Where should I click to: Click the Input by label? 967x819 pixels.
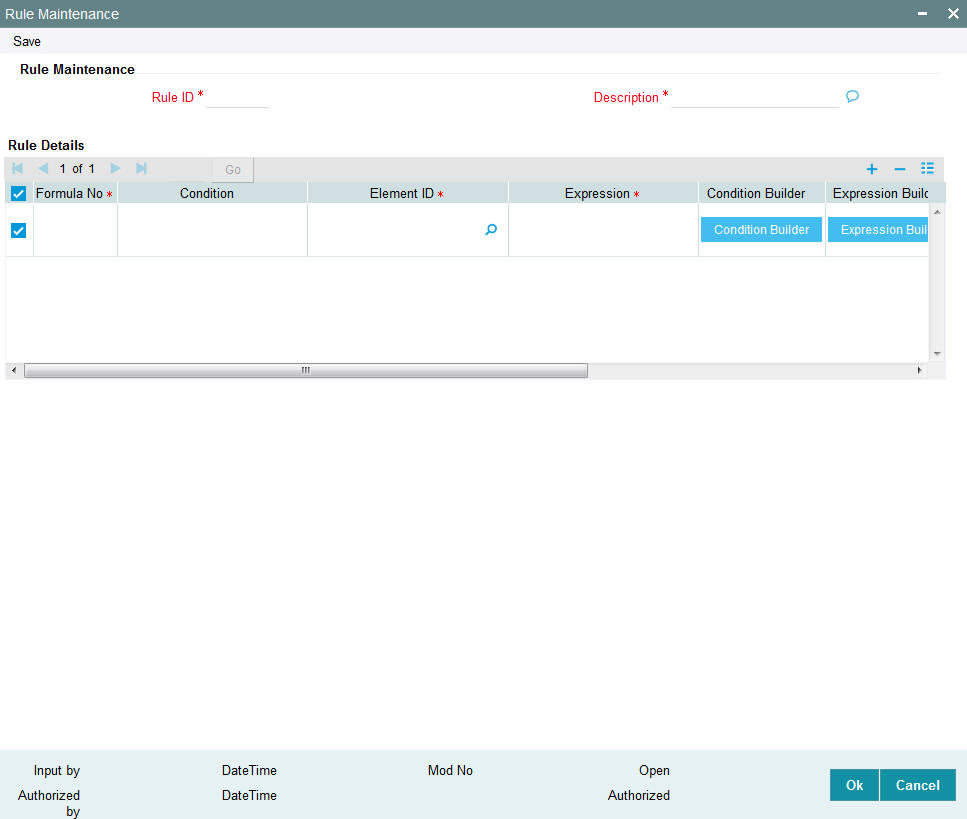(x=57, y=770)
